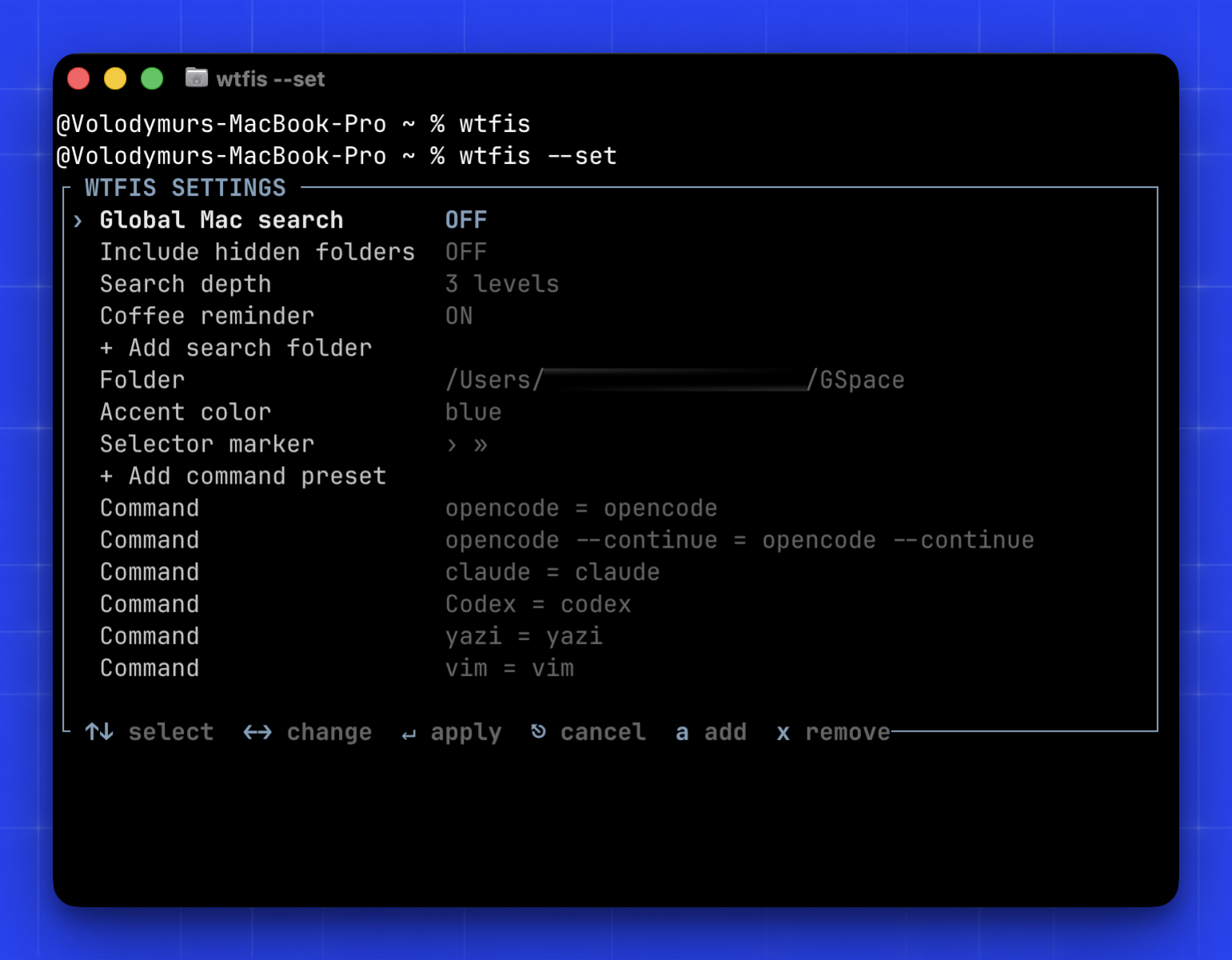Viewport: 1232px width, 960px height.
Task: Minimize the terminal with the yellow button
Action: [115, 78]
